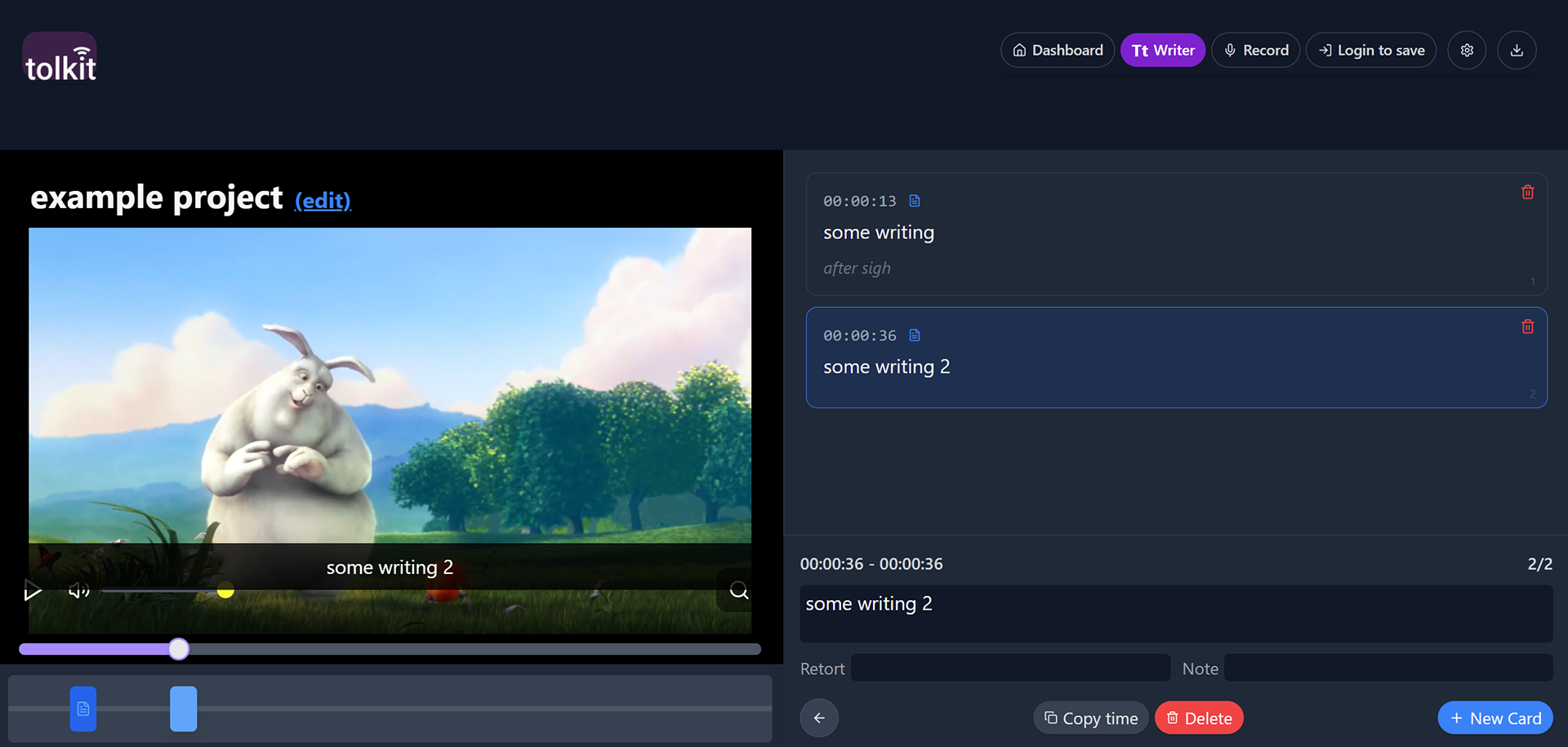
Task: Open the Dashboard
Action: (x=1058, y=51)
